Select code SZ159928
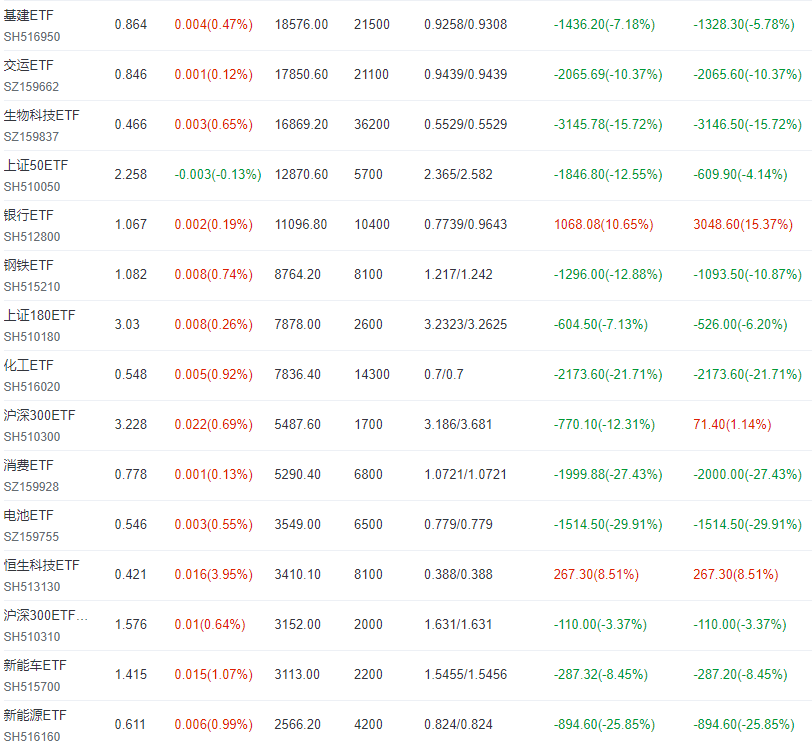Image resolution: width=812 pixels, height=748 pixels. pyautogui.click(x=32, y=486)
